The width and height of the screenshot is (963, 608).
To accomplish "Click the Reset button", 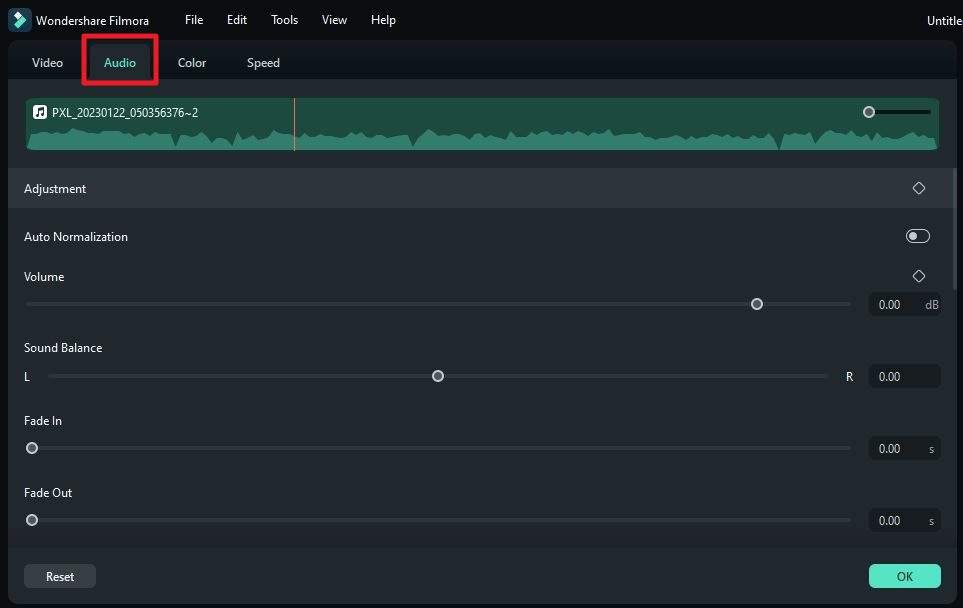I will point(60,576).
